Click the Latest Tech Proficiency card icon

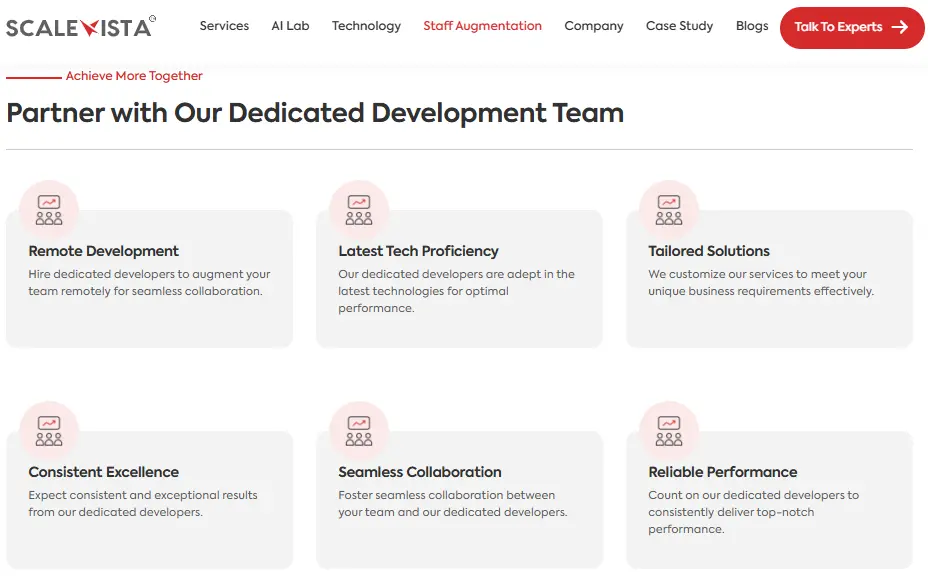pos(359,210)
